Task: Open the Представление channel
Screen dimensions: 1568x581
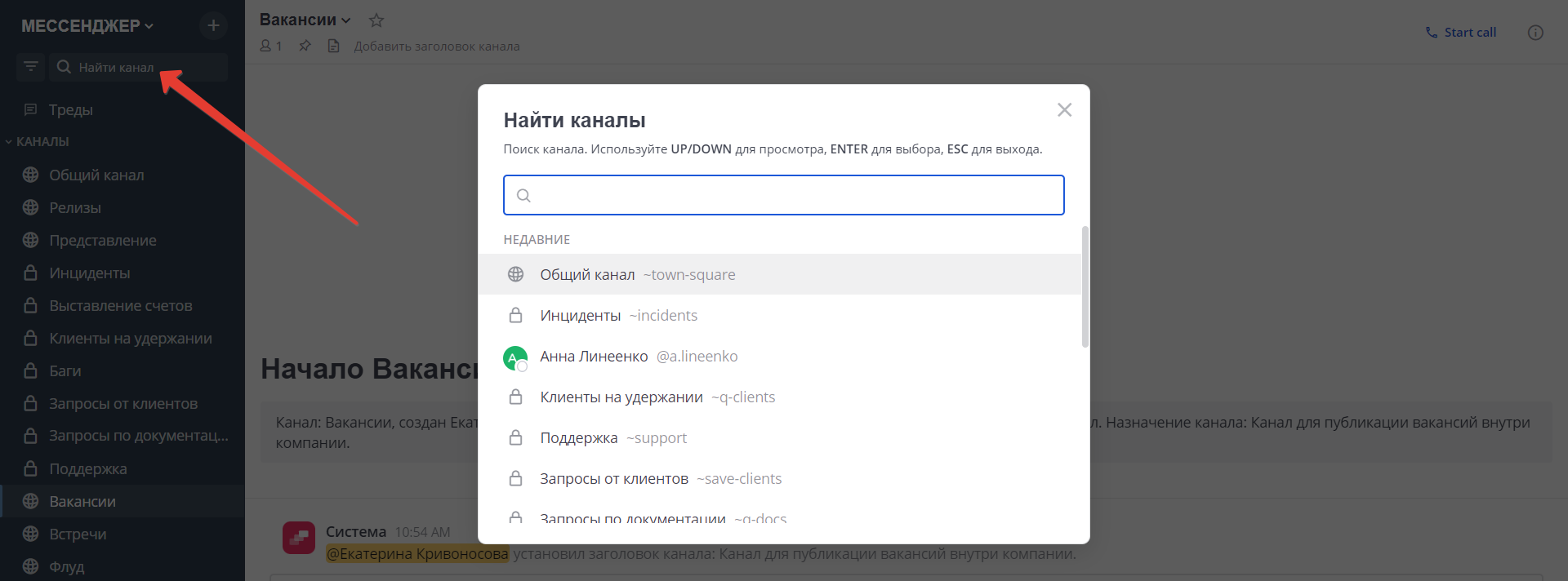Action: 122,240
